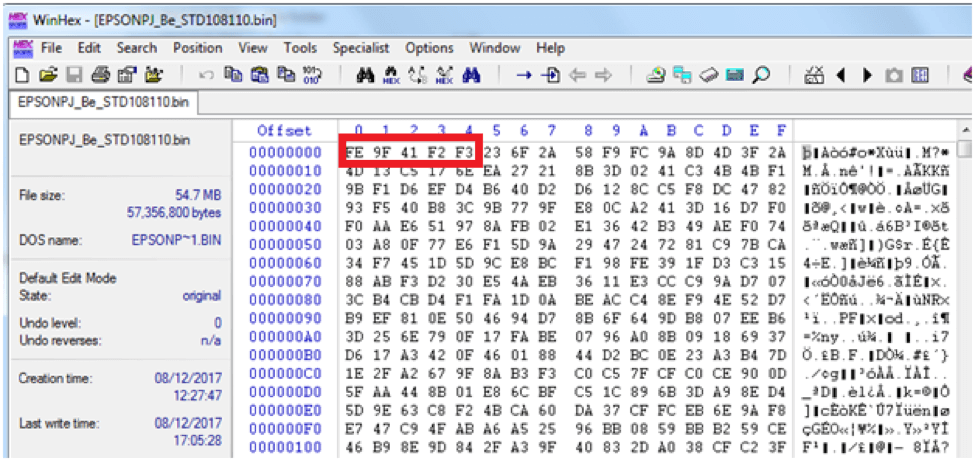Click the DOS name EPSONP~1.BIN value
Screen dimensions: 975x461
point(176,240)
